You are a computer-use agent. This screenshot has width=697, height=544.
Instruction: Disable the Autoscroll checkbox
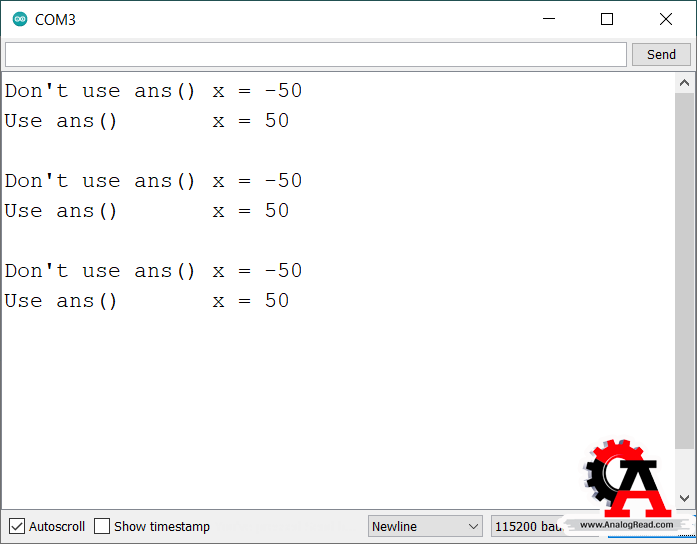(x=17, y=526)
